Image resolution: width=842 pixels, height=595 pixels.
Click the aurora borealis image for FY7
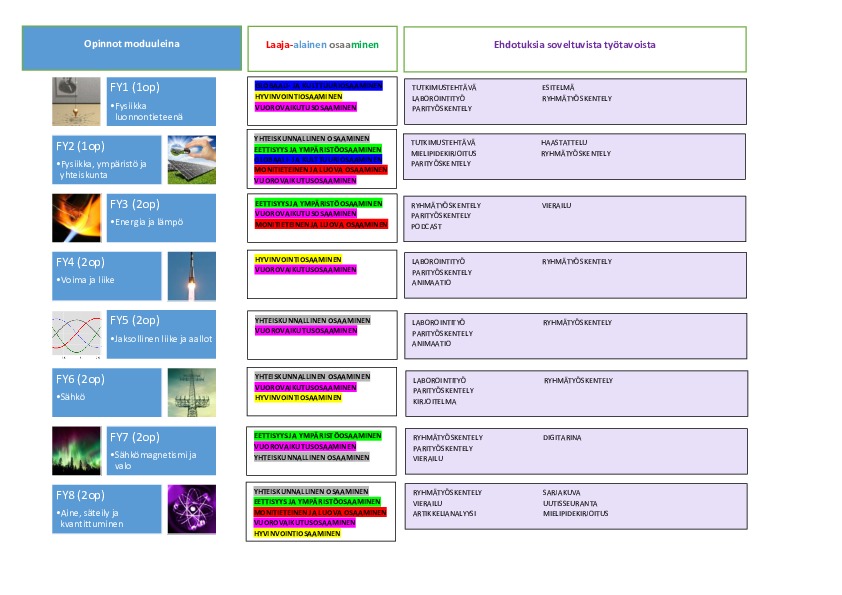point(77,450)
